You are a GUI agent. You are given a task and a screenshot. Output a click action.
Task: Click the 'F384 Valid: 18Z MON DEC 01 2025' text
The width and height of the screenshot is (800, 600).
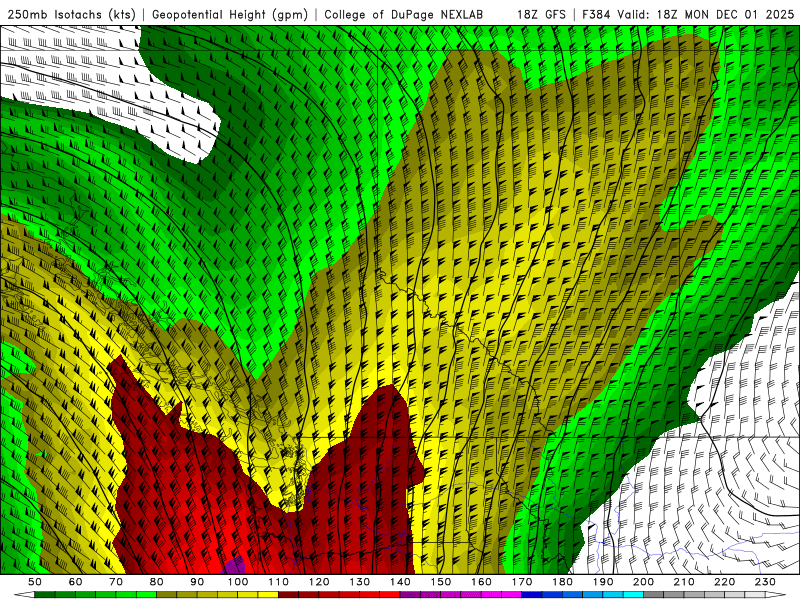coord(688,14)
